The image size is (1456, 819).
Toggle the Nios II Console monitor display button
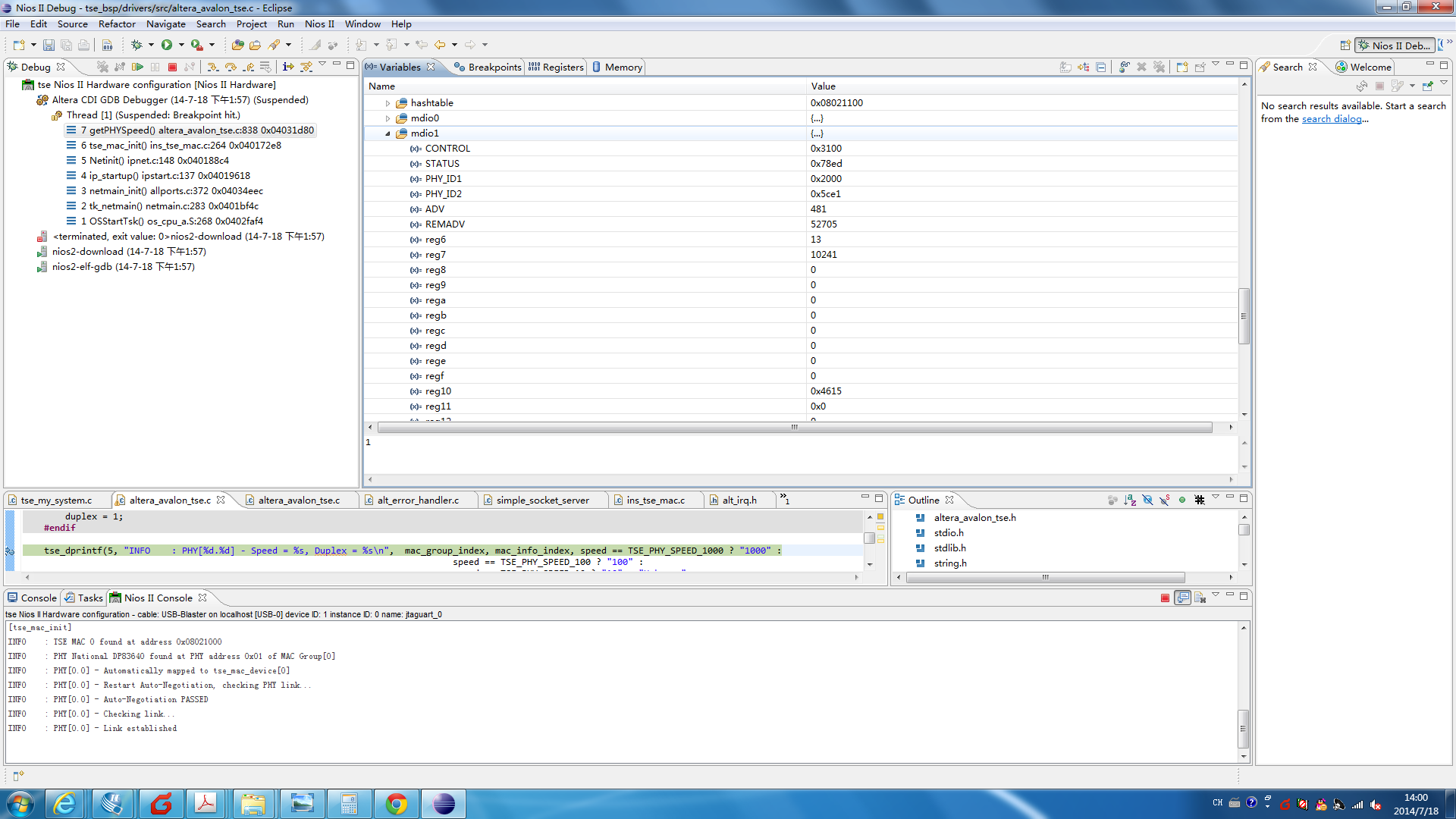coord(1182,598)
